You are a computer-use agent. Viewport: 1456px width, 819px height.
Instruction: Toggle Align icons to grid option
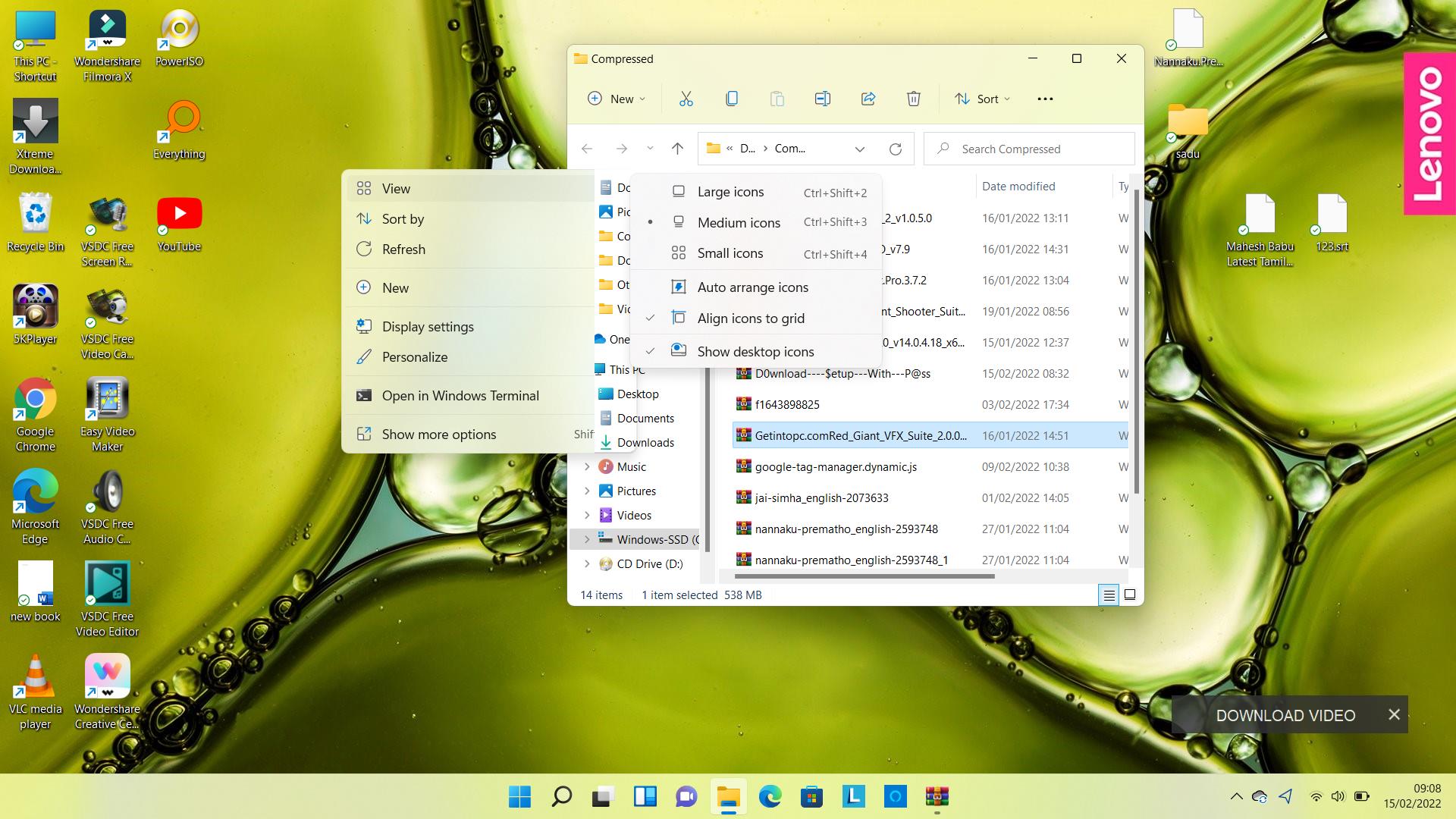click(x=751, y=318)
